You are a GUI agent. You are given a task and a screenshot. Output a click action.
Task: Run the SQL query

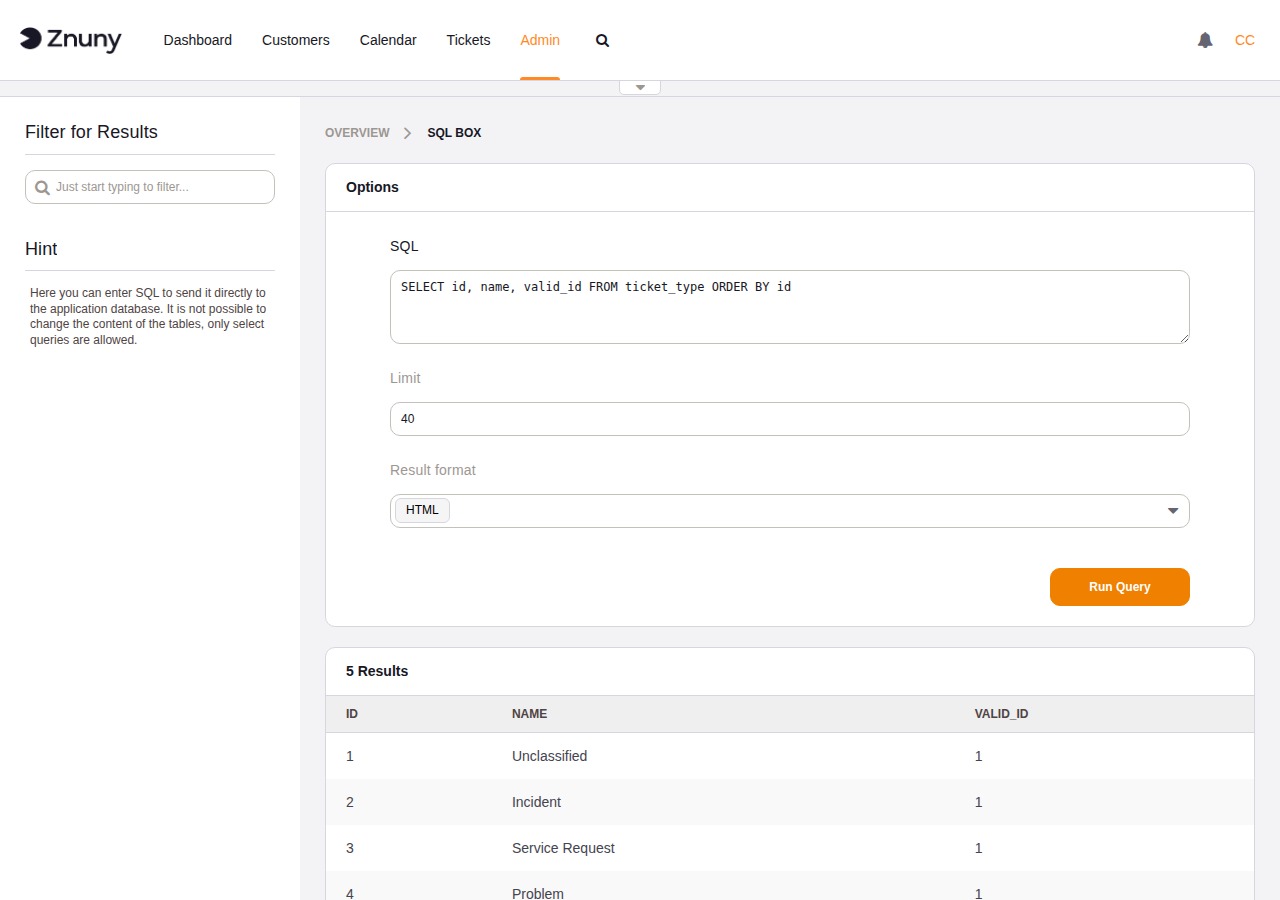[1120, 587]
